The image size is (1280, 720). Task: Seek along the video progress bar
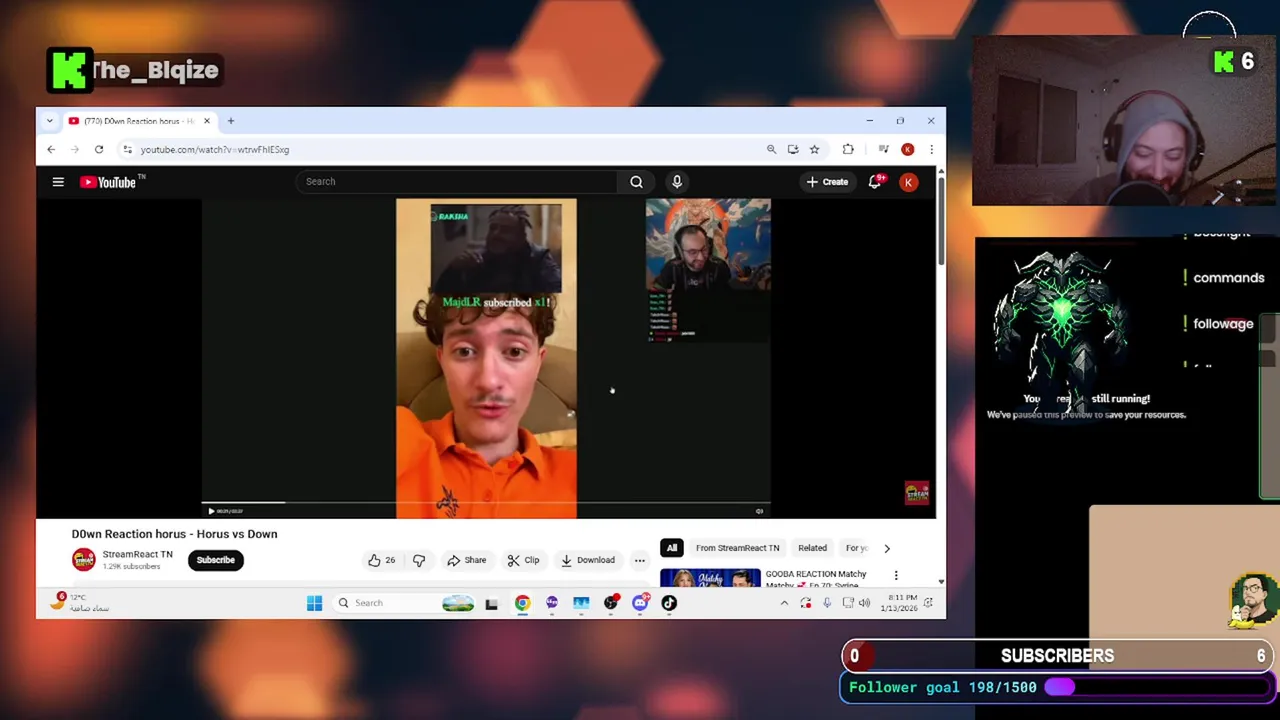pyautogui.click(x=486, y=504)
